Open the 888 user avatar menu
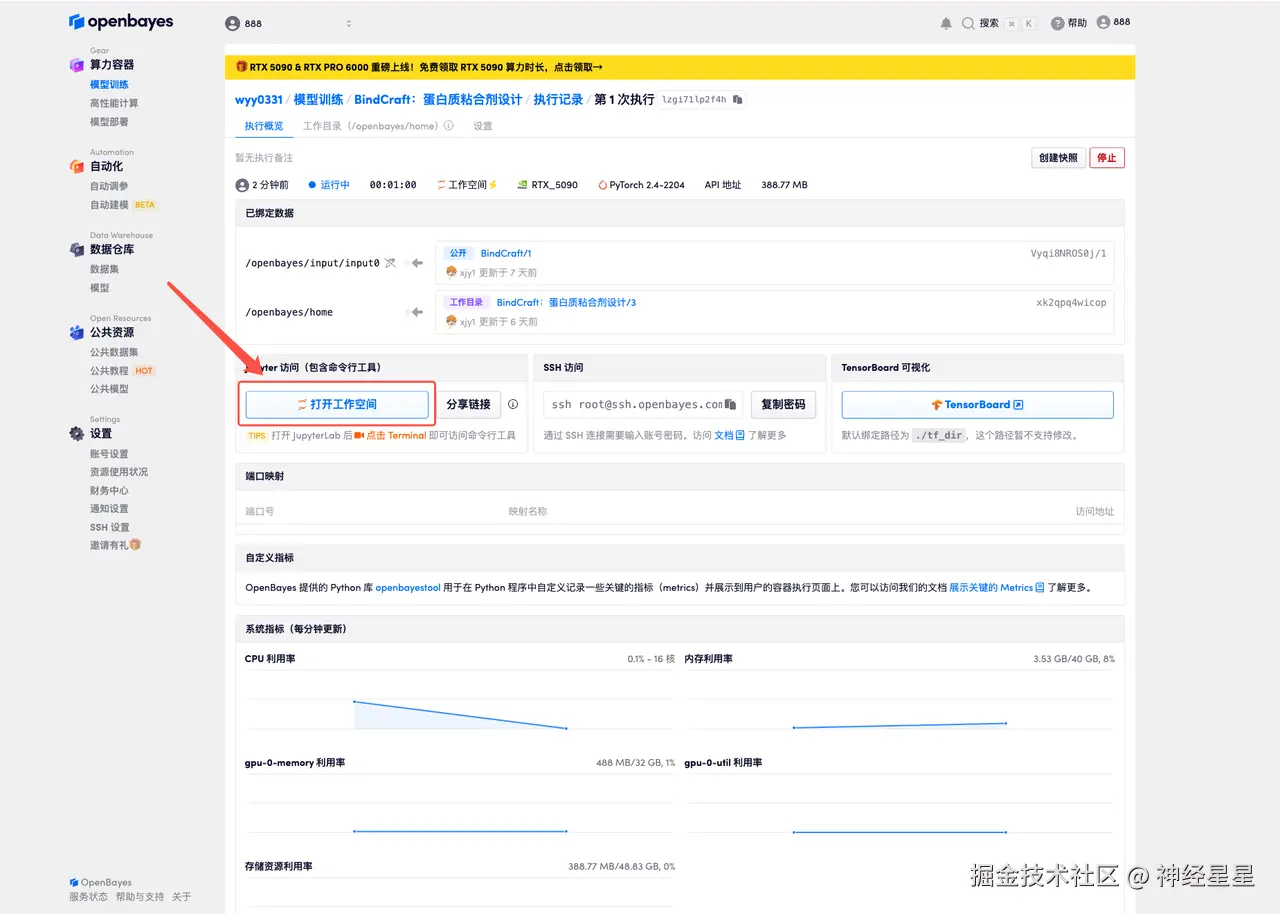The image size is (1280, 914). (1113, 22)
